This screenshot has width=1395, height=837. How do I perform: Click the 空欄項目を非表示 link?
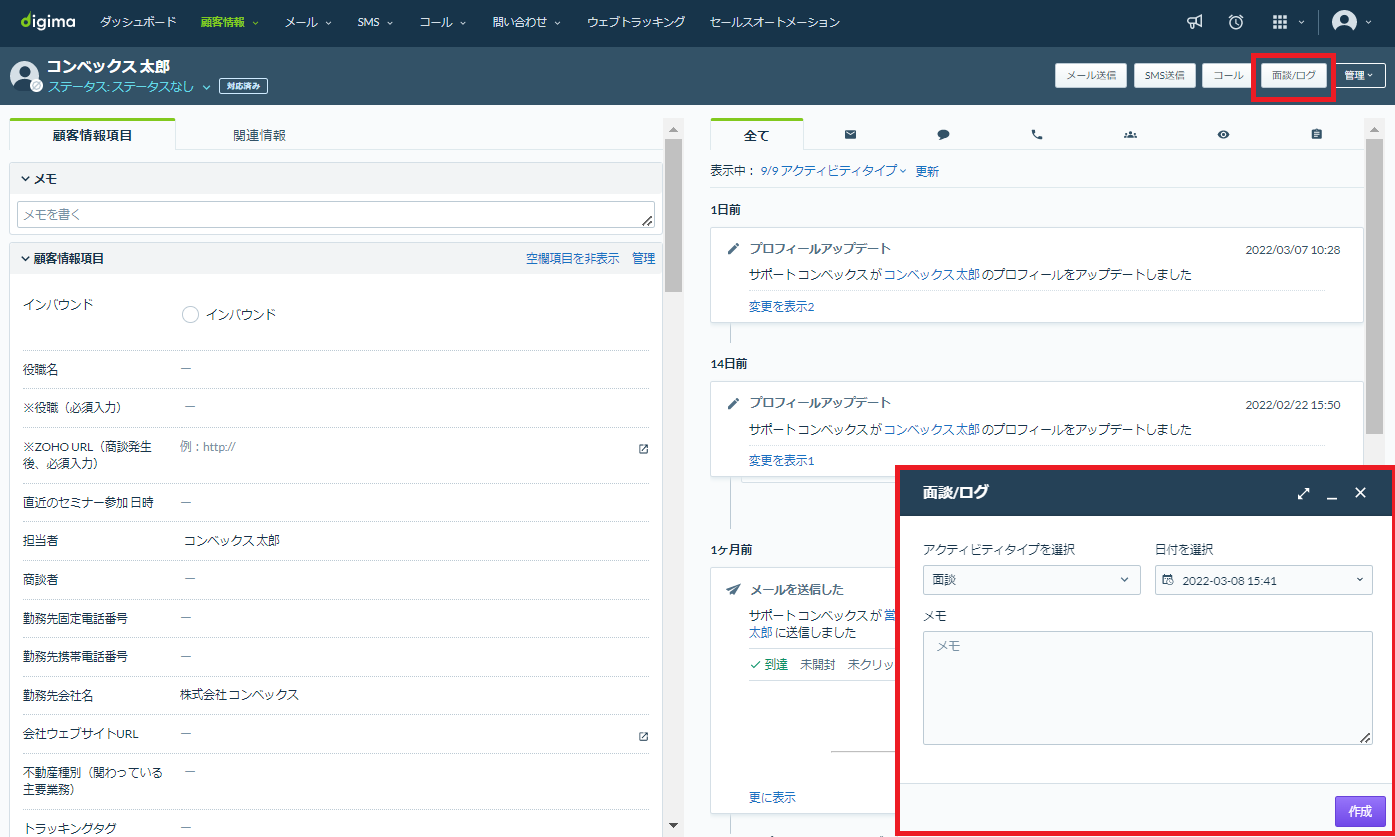(x=572, y=258)
